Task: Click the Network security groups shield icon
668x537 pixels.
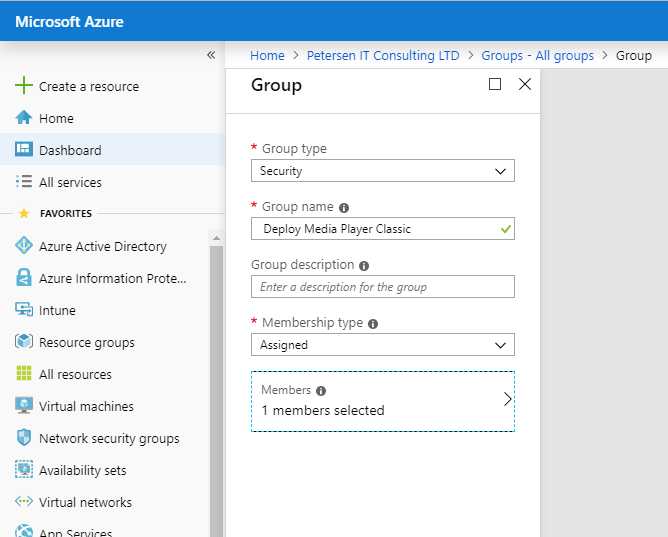Action: [24, 438]
